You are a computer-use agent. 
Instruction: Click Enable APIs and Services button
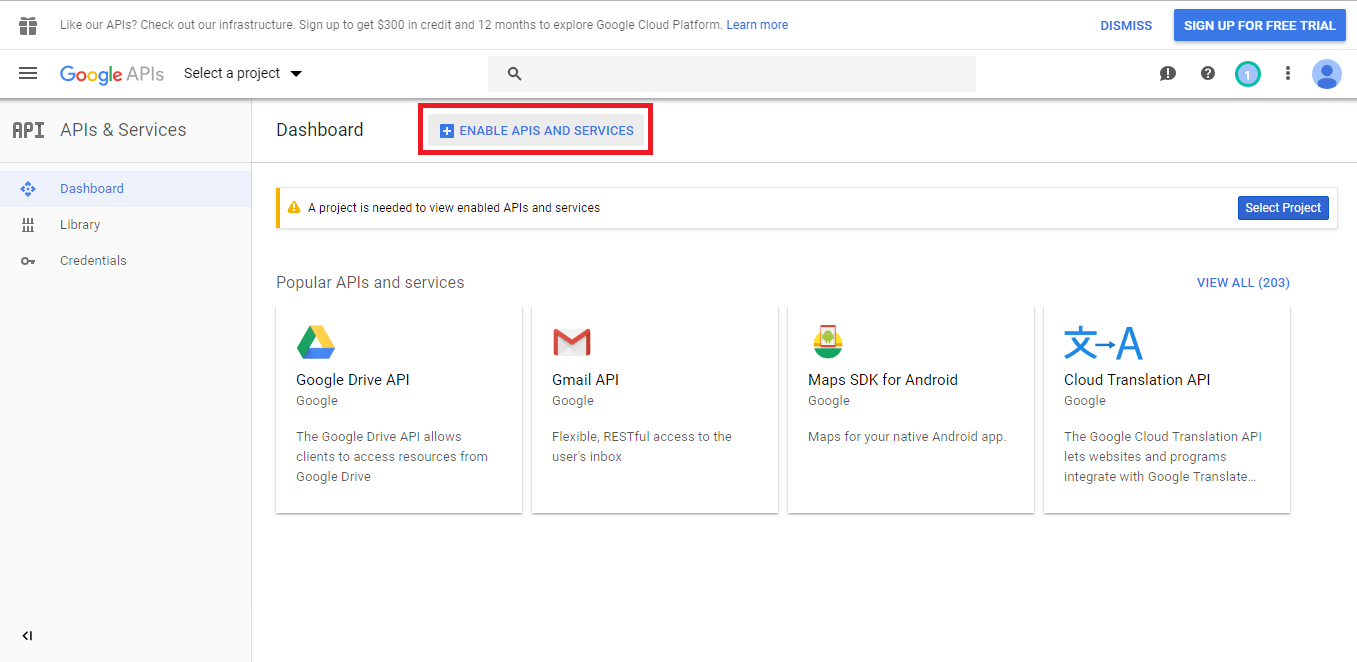click(x=536, y=131)
